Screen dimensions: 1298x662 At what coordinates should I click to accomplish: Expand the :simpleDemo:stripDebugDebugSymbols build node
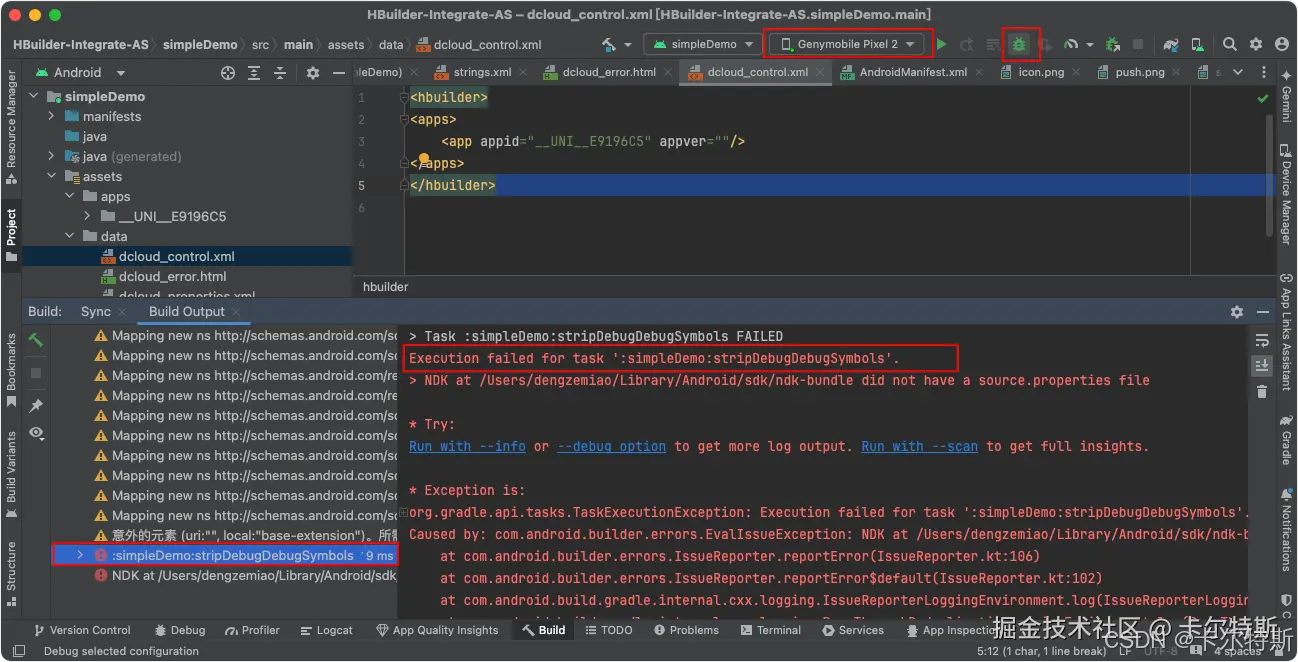click(x=79, y=555)
